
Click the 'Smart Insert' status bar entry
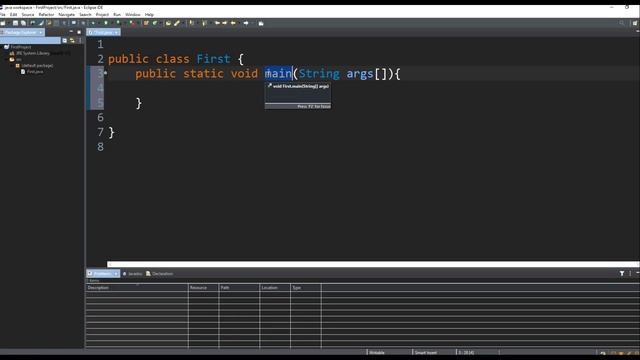coord(425,353)
